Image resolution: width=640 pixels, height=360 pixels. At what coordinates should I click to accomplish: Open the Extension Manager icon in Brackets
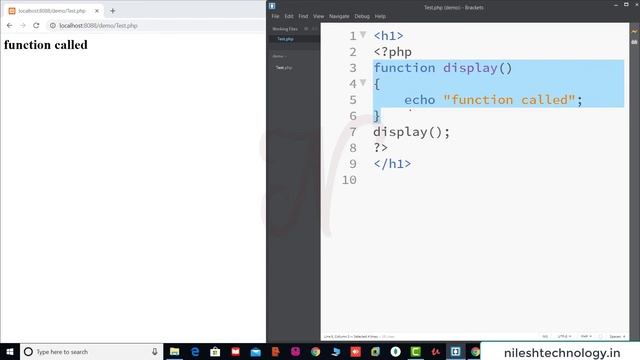coord(634,42)
